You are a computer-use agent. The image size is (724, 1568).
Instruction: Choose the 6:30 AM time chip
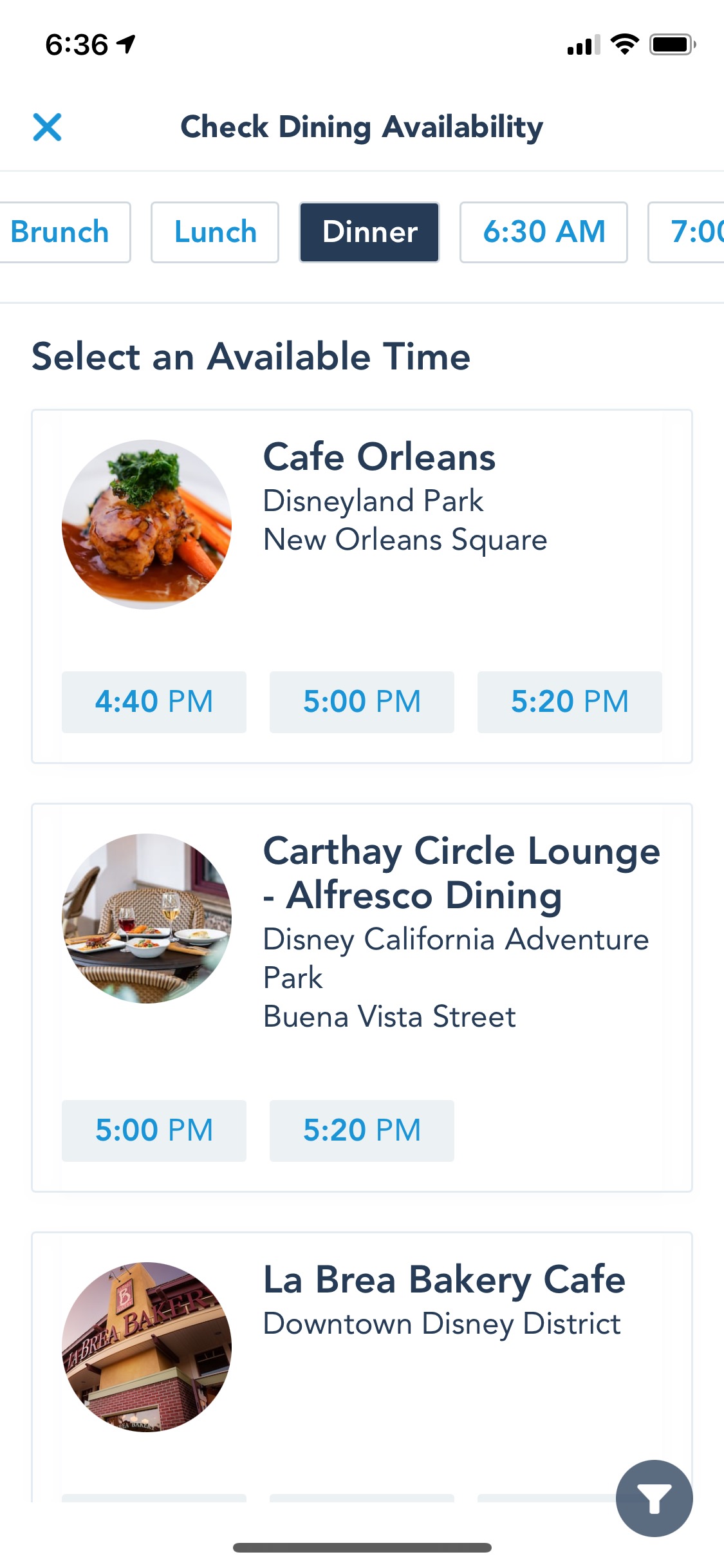coord(544,232)
